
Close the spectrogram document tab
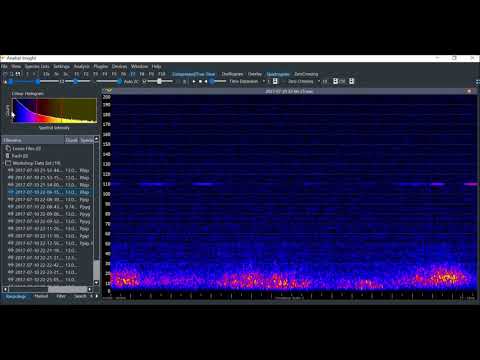pos(469,91)
